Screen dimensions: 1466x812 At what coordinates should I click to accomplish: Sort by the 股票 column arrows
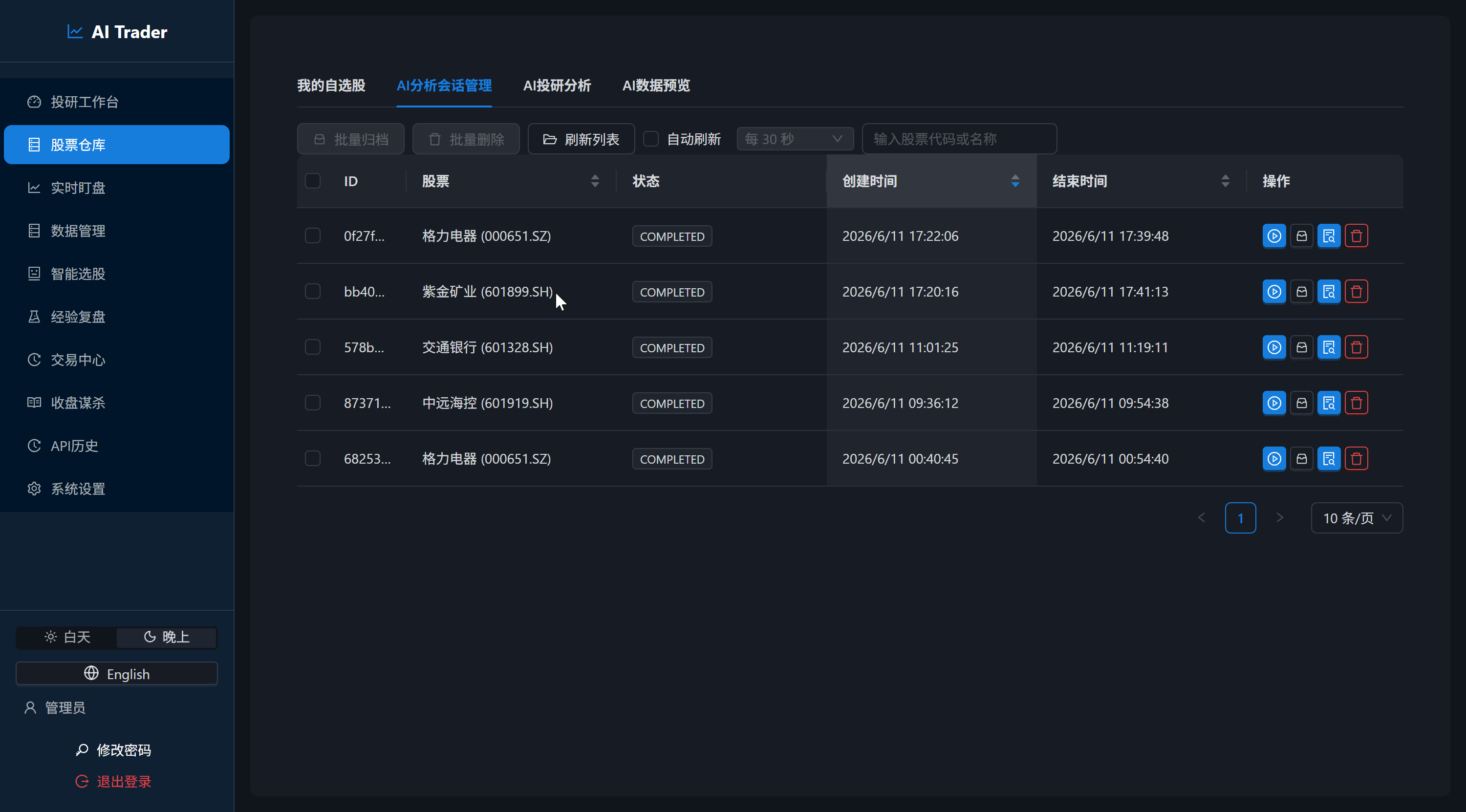coord(595,181)
